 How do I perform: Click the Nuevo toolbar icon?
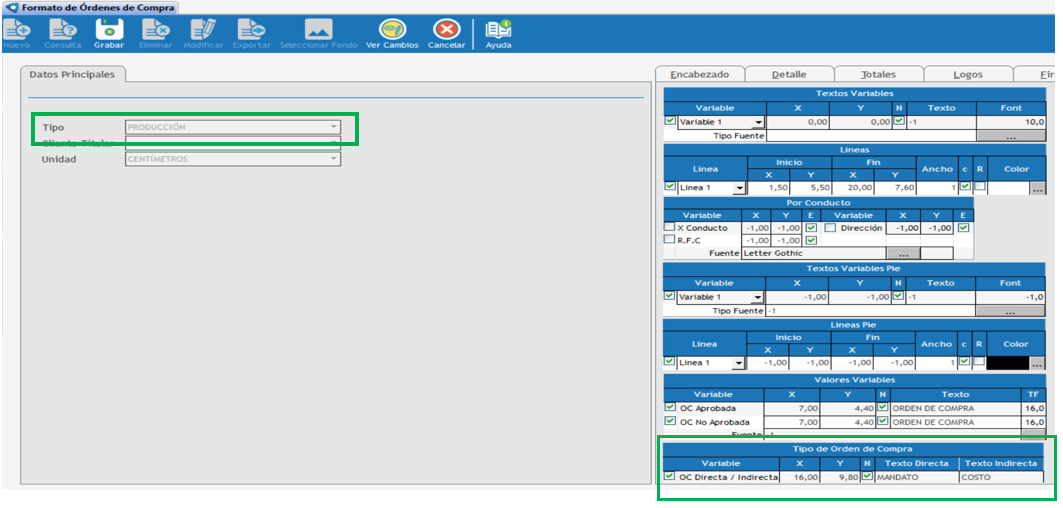pyautogui.click(x=15, y=30)
